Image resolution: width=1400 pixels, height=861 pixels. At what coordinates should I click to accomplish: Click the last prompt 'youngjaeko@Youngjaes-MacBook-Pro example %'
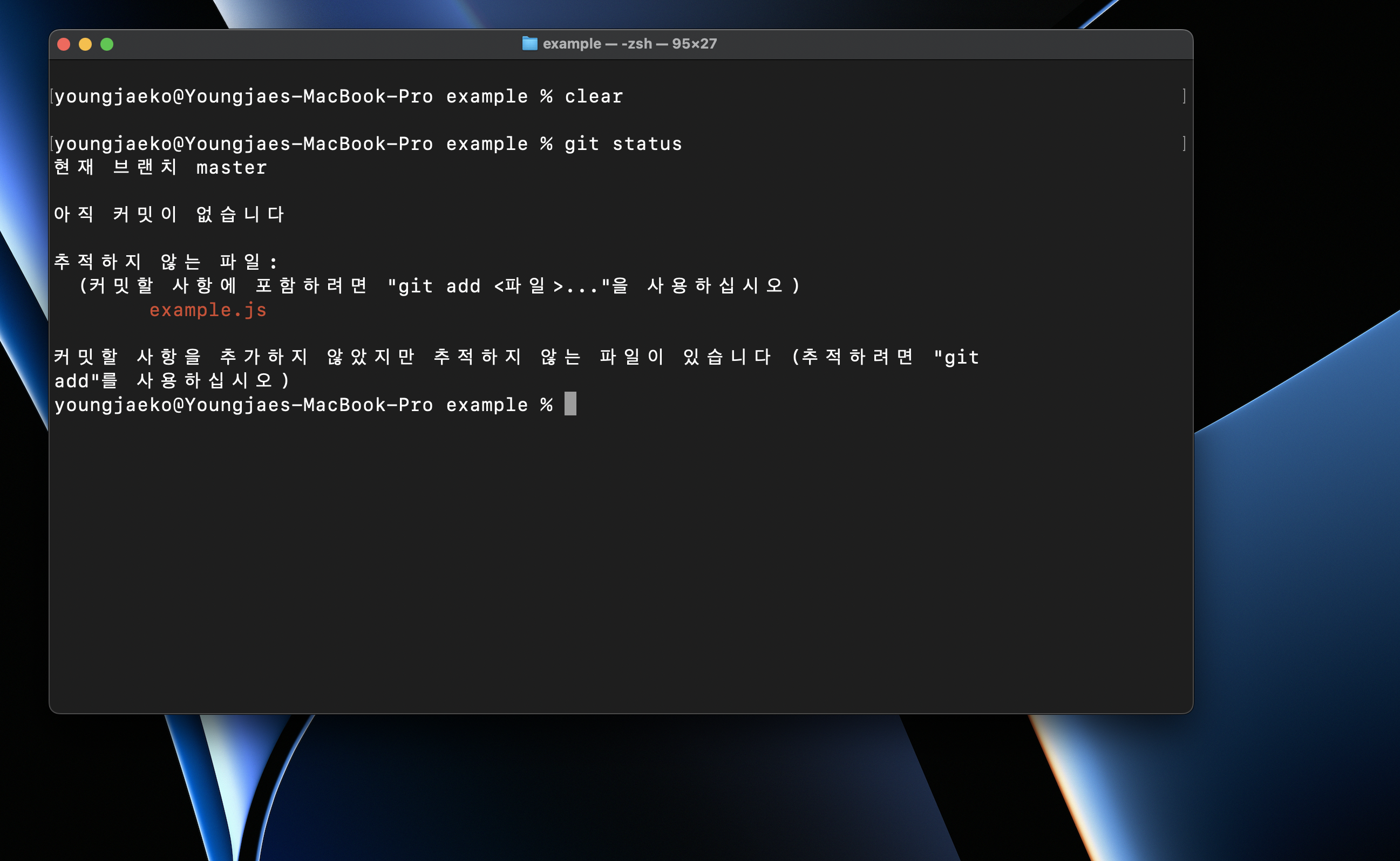[303, 405]
